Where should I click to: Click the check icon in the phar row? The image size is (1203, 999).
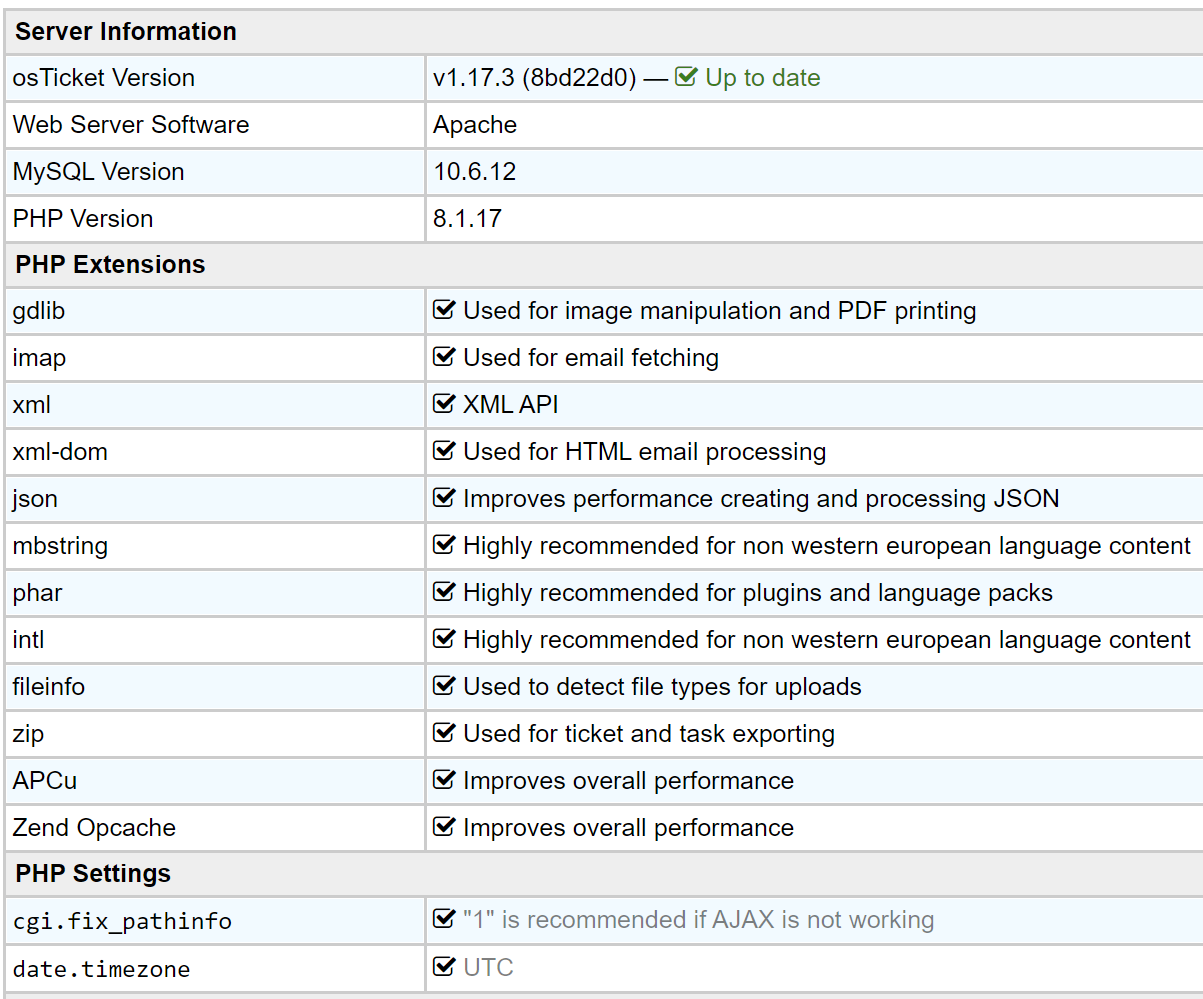coord(444,593)
